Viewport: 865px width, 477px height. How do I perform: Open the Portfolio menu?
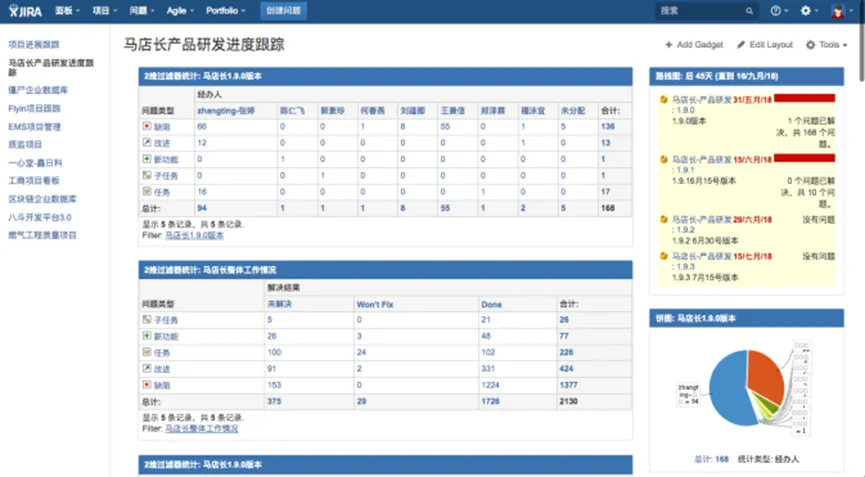pos(226,10)
